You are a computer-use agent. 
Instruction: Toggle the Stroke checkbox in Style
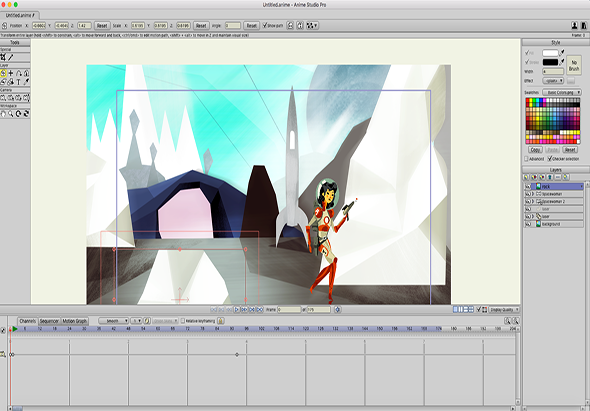pyautogui.click(x=527, y=62)
